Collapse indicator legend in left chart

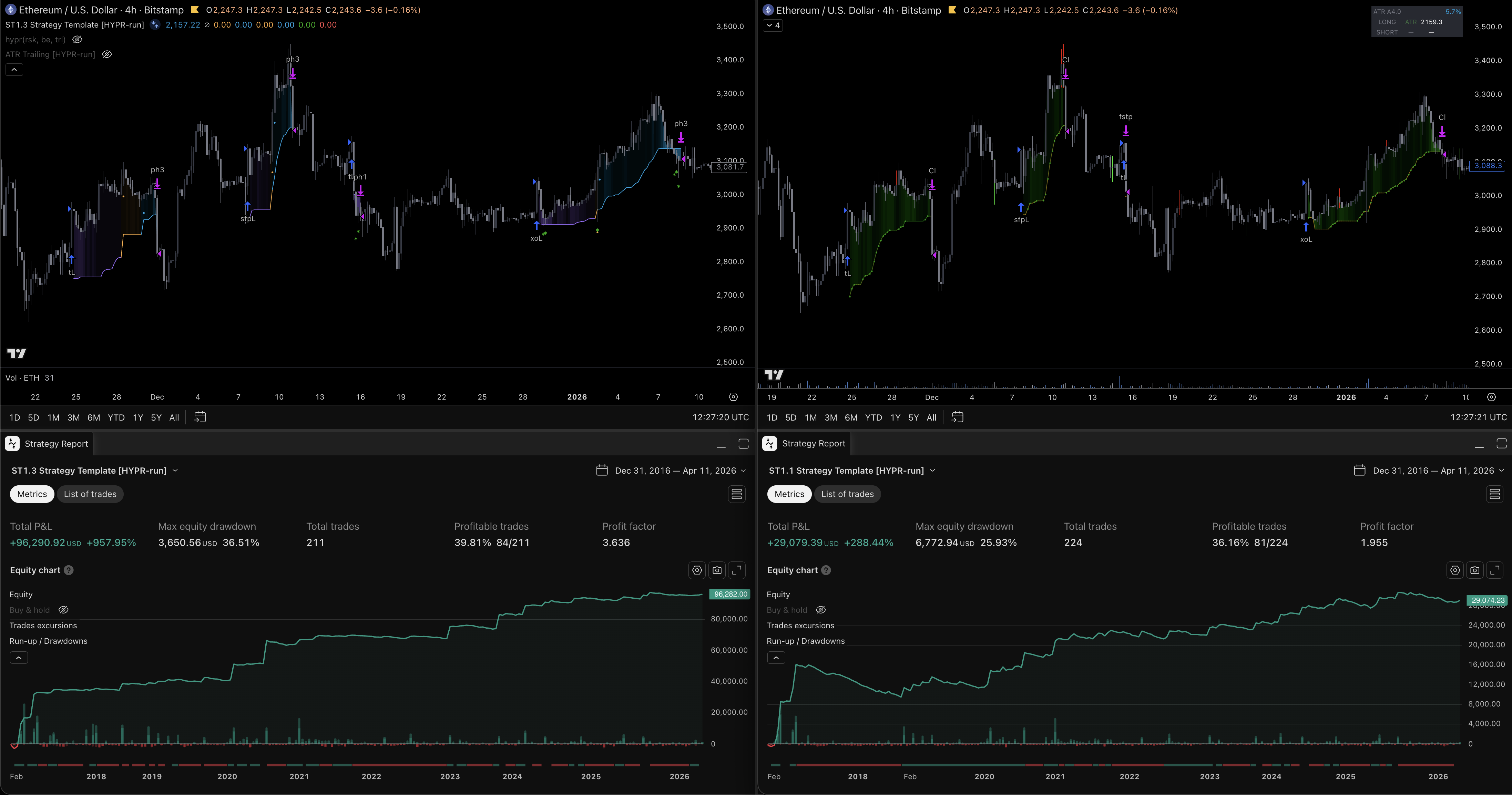(x=14, y=69)
